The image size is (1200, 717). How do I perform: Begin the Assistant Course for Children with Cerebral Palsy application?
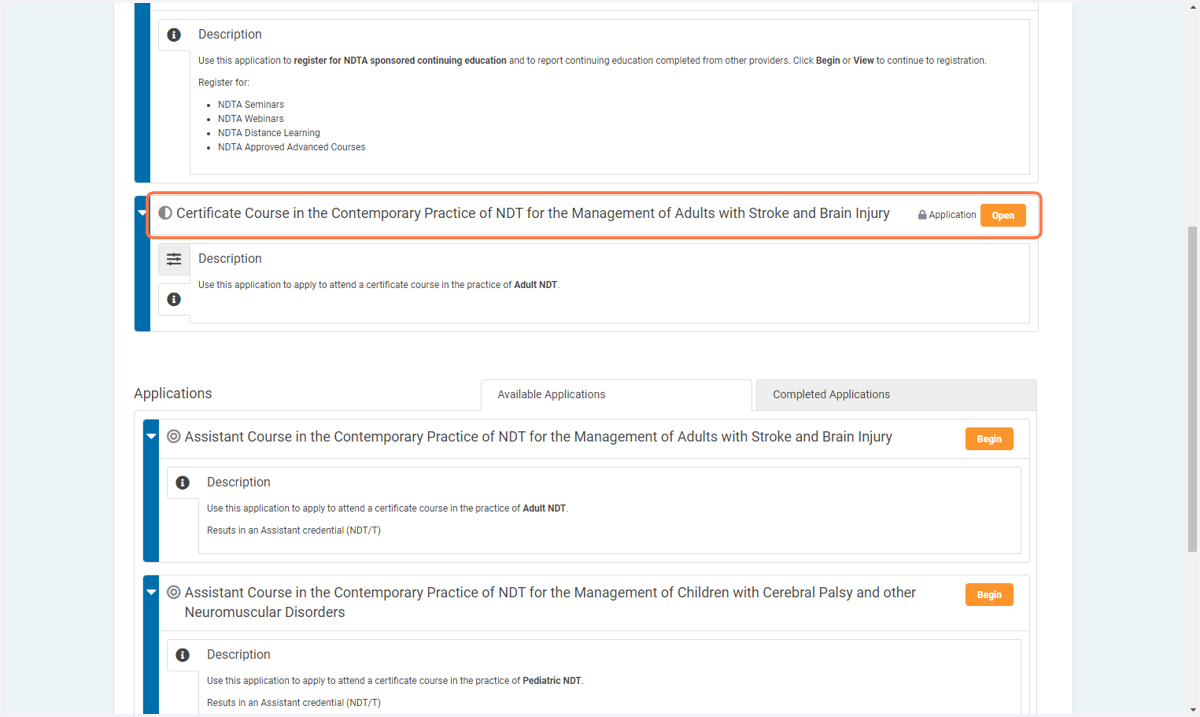click(x=989, y=595)
